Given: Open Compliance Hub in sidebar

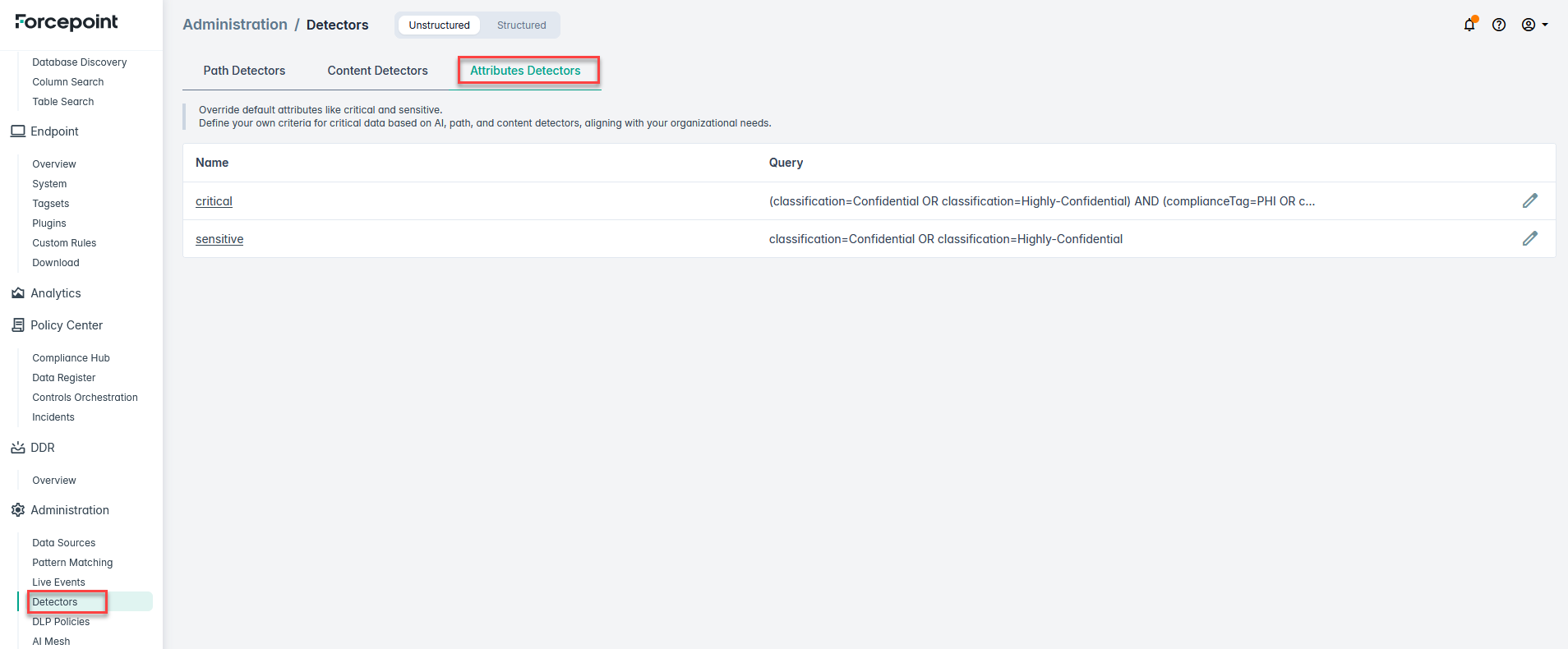Looking at the screenshot, I should pyautogui.click(x=71, y=358).
